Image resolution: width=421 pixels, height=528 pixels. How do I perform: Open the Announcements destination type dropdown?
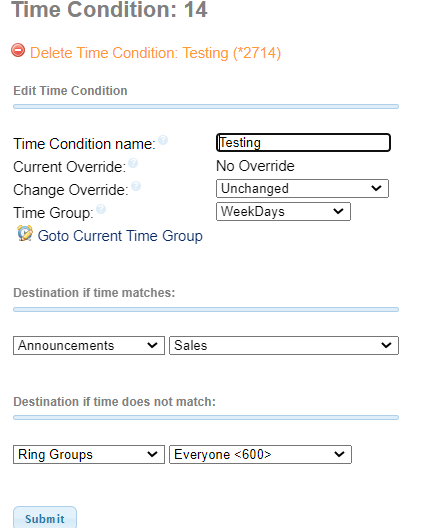(89, 345)
